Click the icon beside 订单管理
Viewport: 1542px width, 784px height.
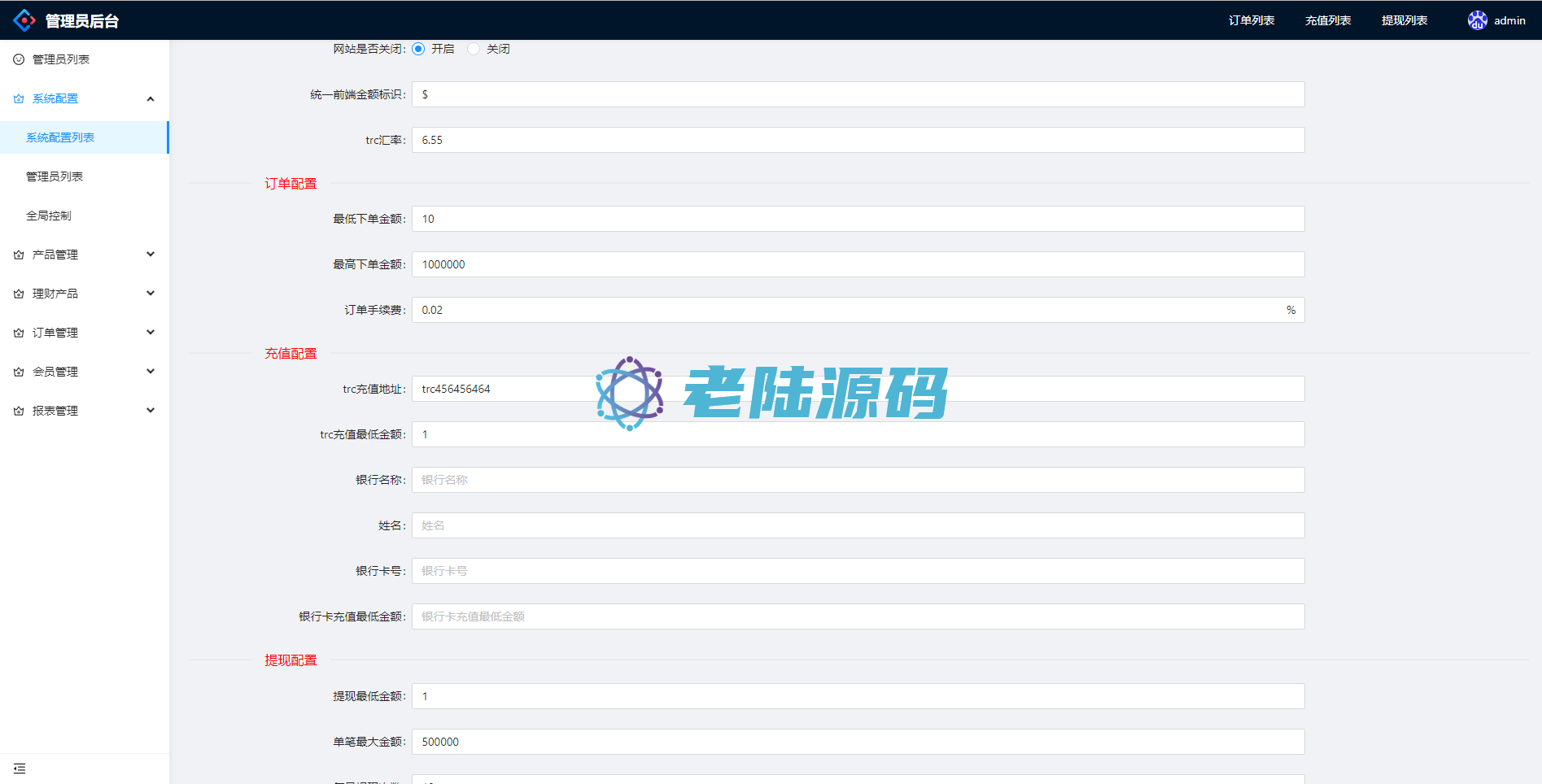(19, 333)
